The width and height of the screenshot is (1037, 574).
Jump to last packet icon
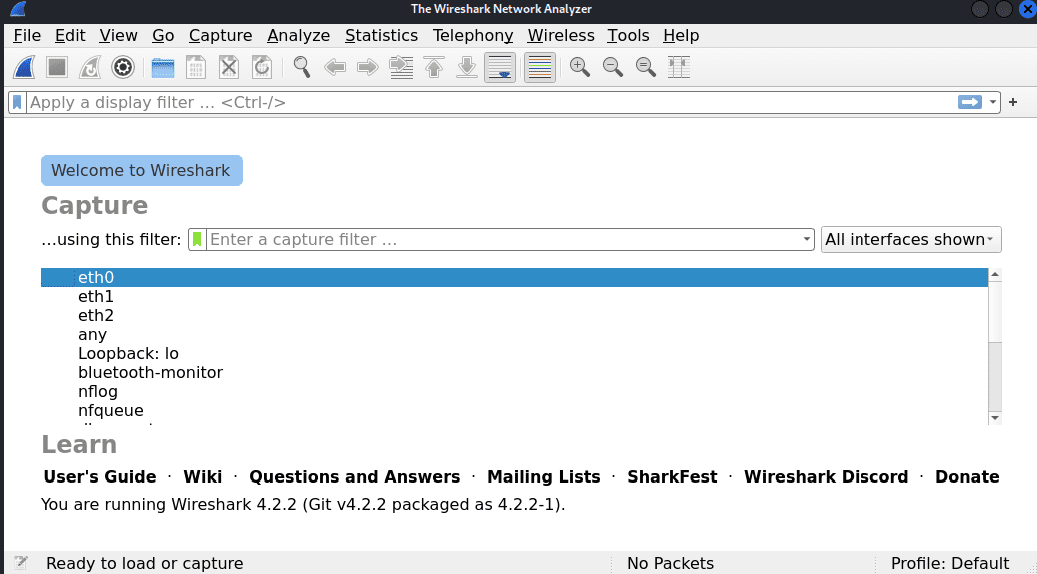click(x=467, y=67)
